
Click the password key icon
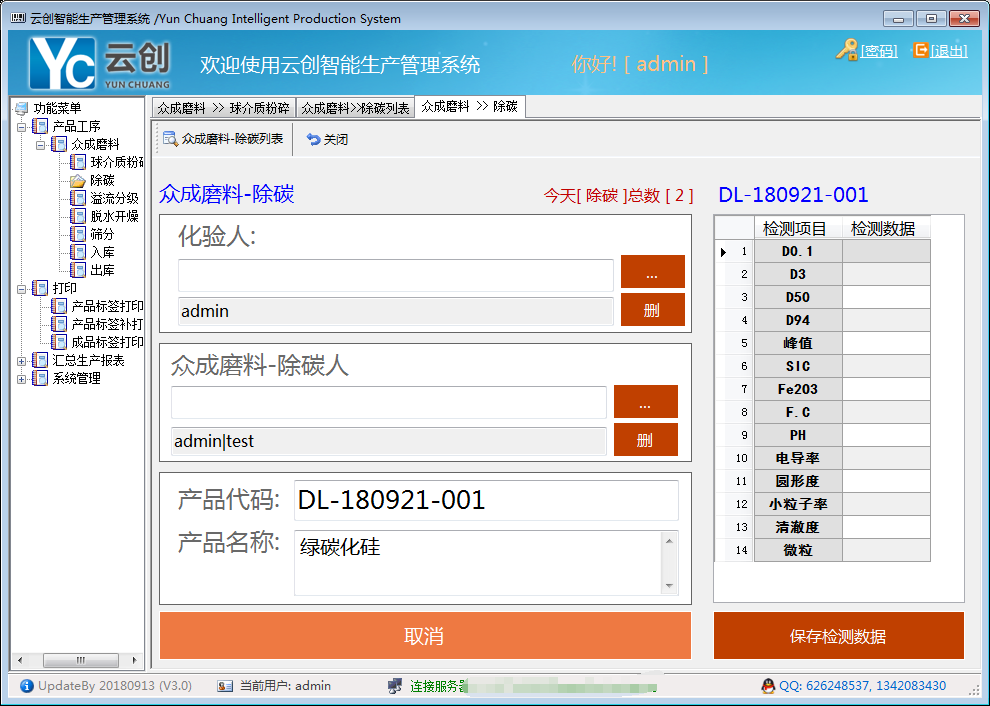846,49
